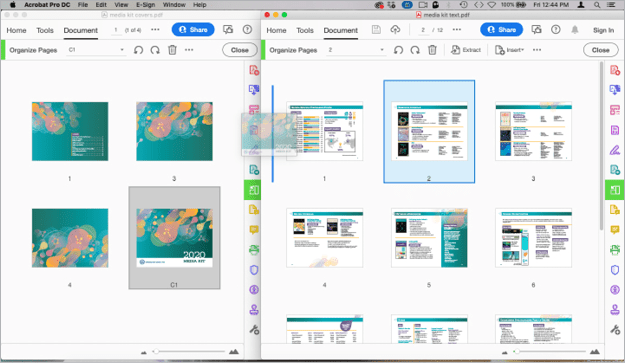Switch to Home tab in text window
The height and width of the screenshot is (363, 625).
(276, 30)
